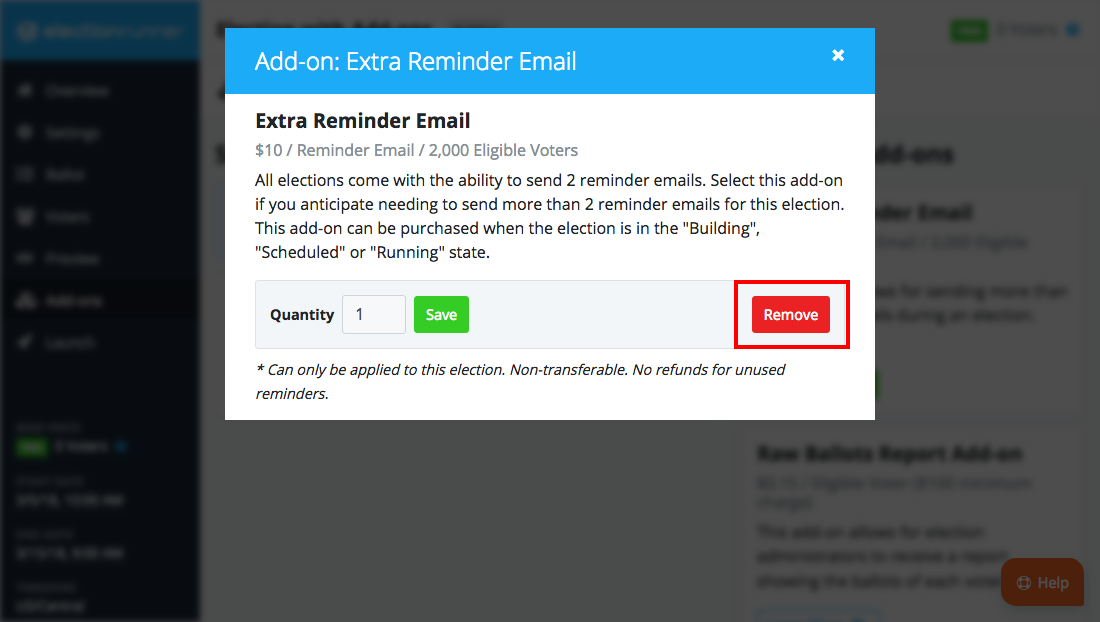Save the add-on quantity

[441, 314]
